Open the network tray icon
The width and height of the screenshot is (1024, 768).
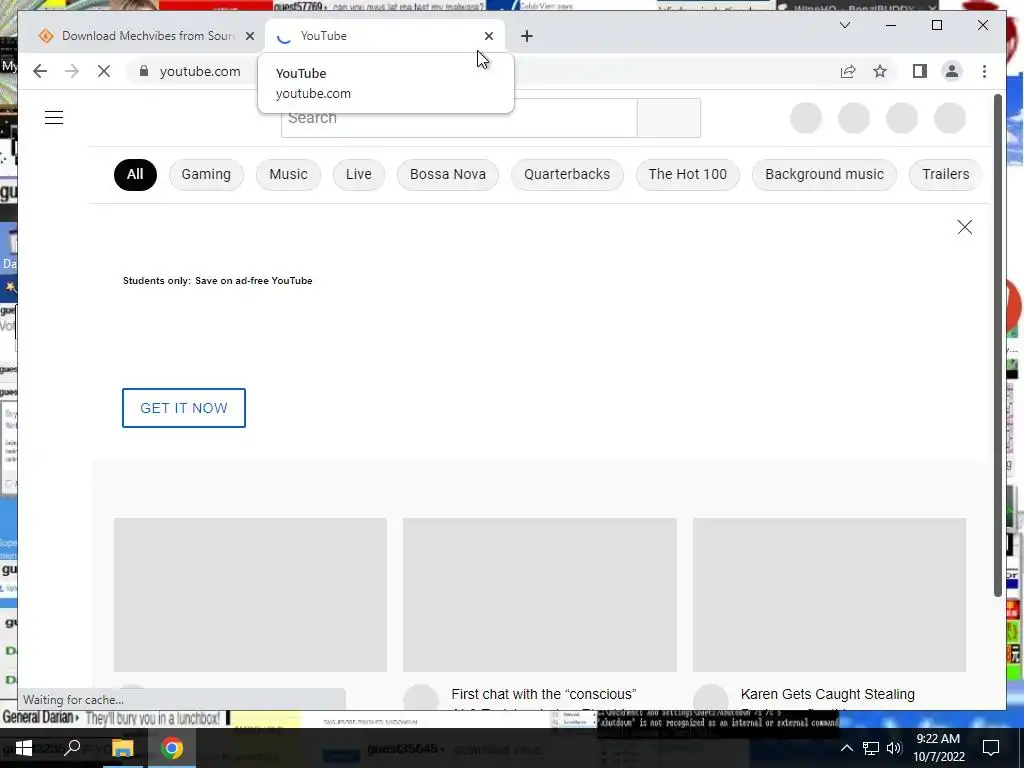coord(871,748)
